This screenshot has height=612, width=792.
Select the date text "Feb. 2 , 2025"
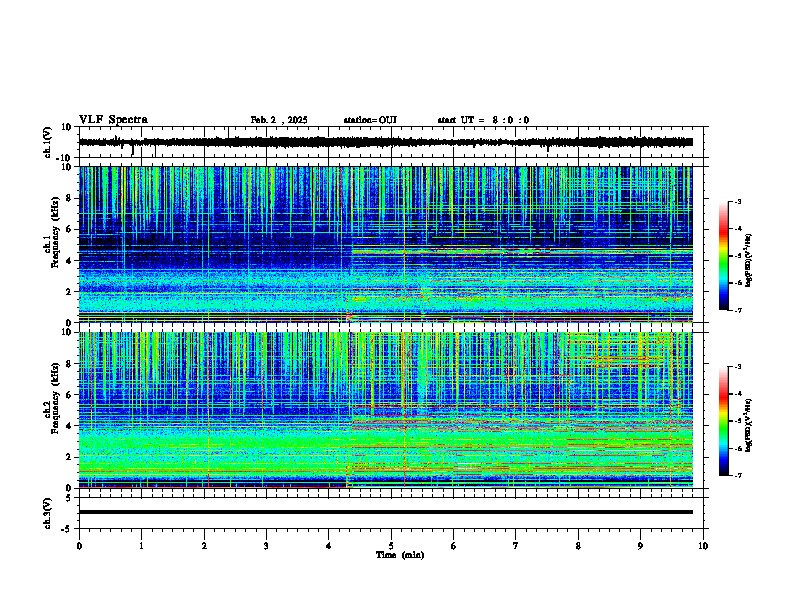tap(279, 120)
